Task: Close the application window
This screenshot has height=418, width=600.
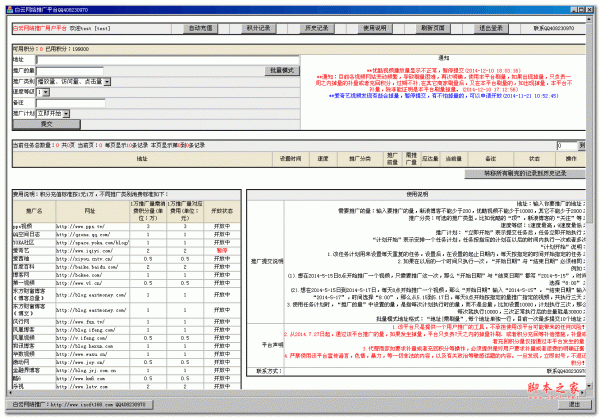Action: [592, 5]
